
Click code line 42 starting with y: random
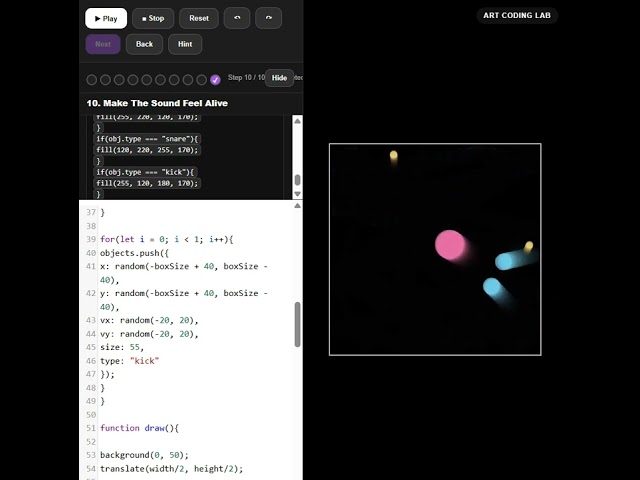184,300
